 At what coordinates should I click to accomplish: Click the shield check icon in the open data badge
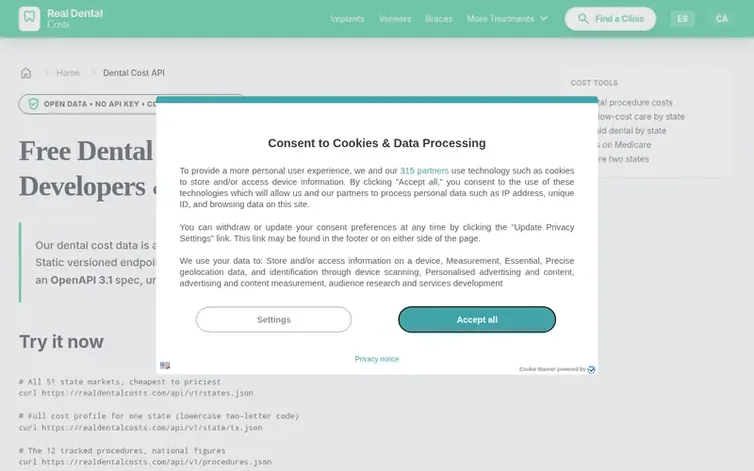33,104
